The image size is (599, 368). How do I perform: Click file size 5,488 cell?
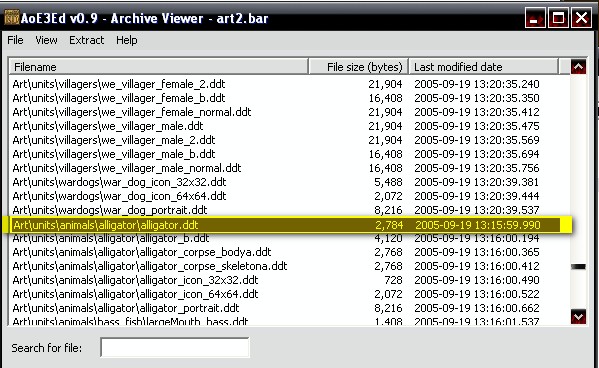(x=388, y=182)
